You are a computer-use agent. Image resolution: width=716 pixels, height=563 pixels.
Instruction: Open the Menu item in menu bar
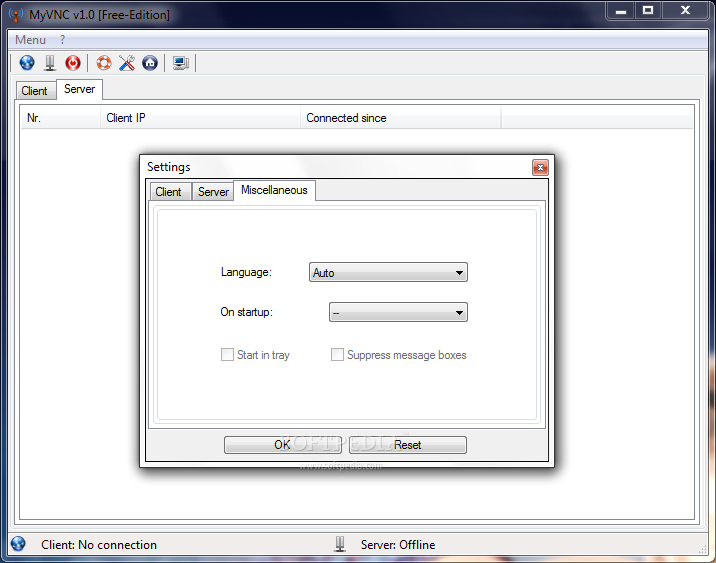pyautogui.click(x=31, y=40)
